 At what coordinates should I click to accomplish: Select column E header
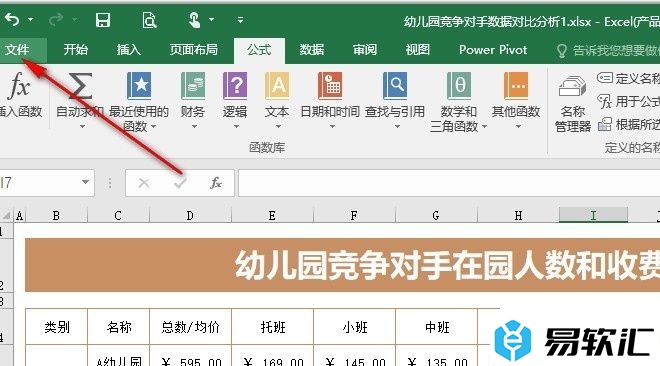272,216
